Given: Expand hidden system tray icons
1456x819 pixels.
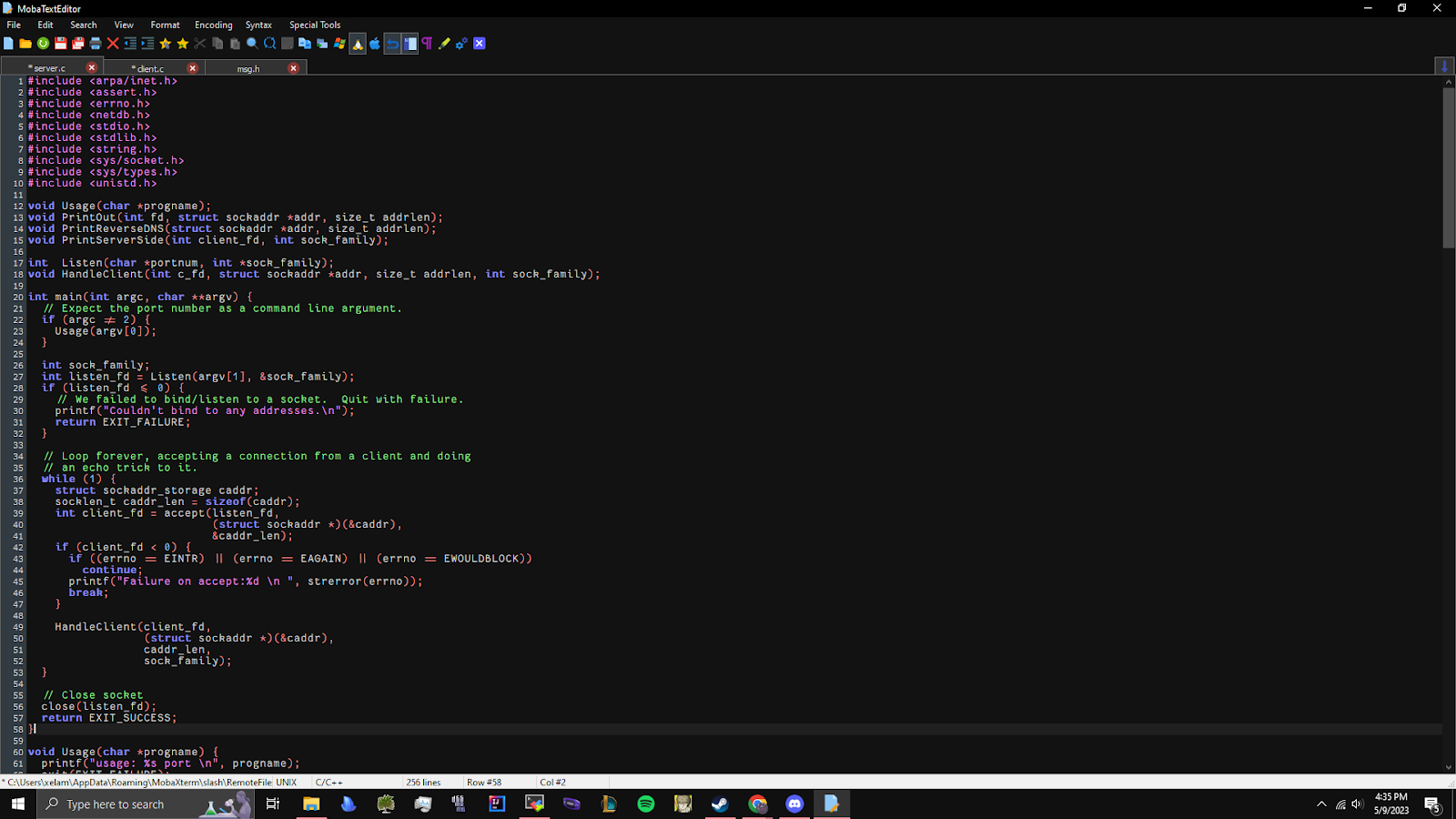Looking at the screenshot, I should pyautogui.click(x=1321, y=804).
